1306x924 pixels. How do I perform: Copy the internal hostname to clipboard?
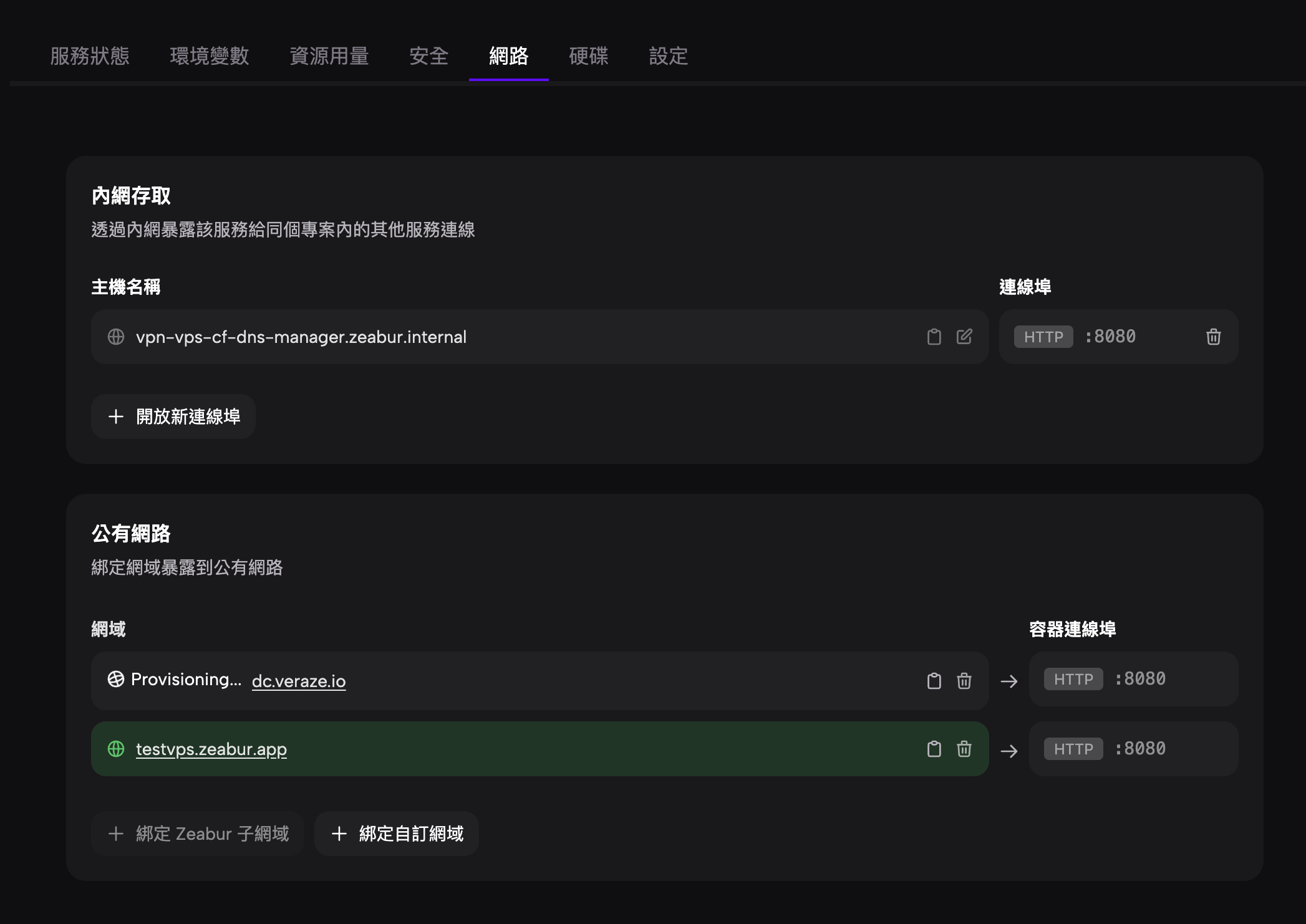click(934, 337)
